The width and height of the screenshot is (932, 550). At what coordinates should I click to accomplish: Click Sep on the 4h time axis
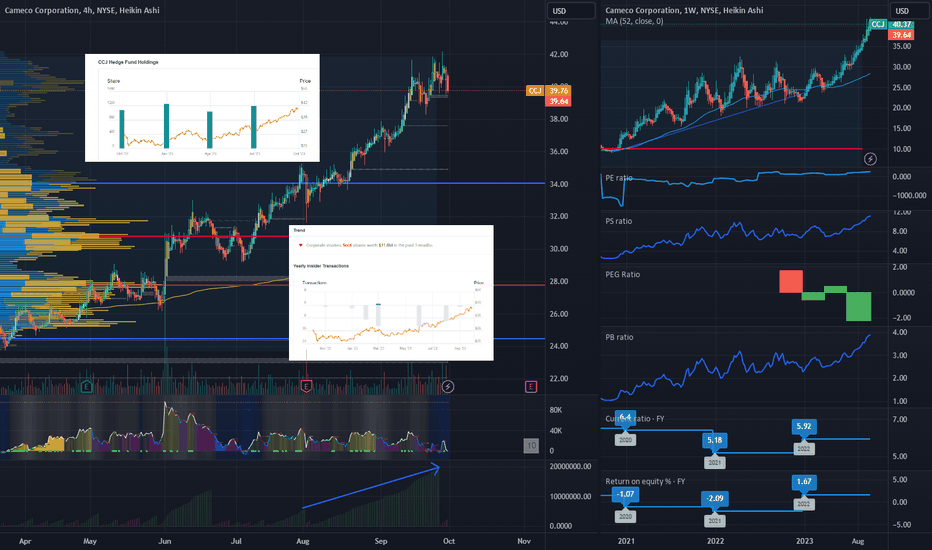[380, 541]
